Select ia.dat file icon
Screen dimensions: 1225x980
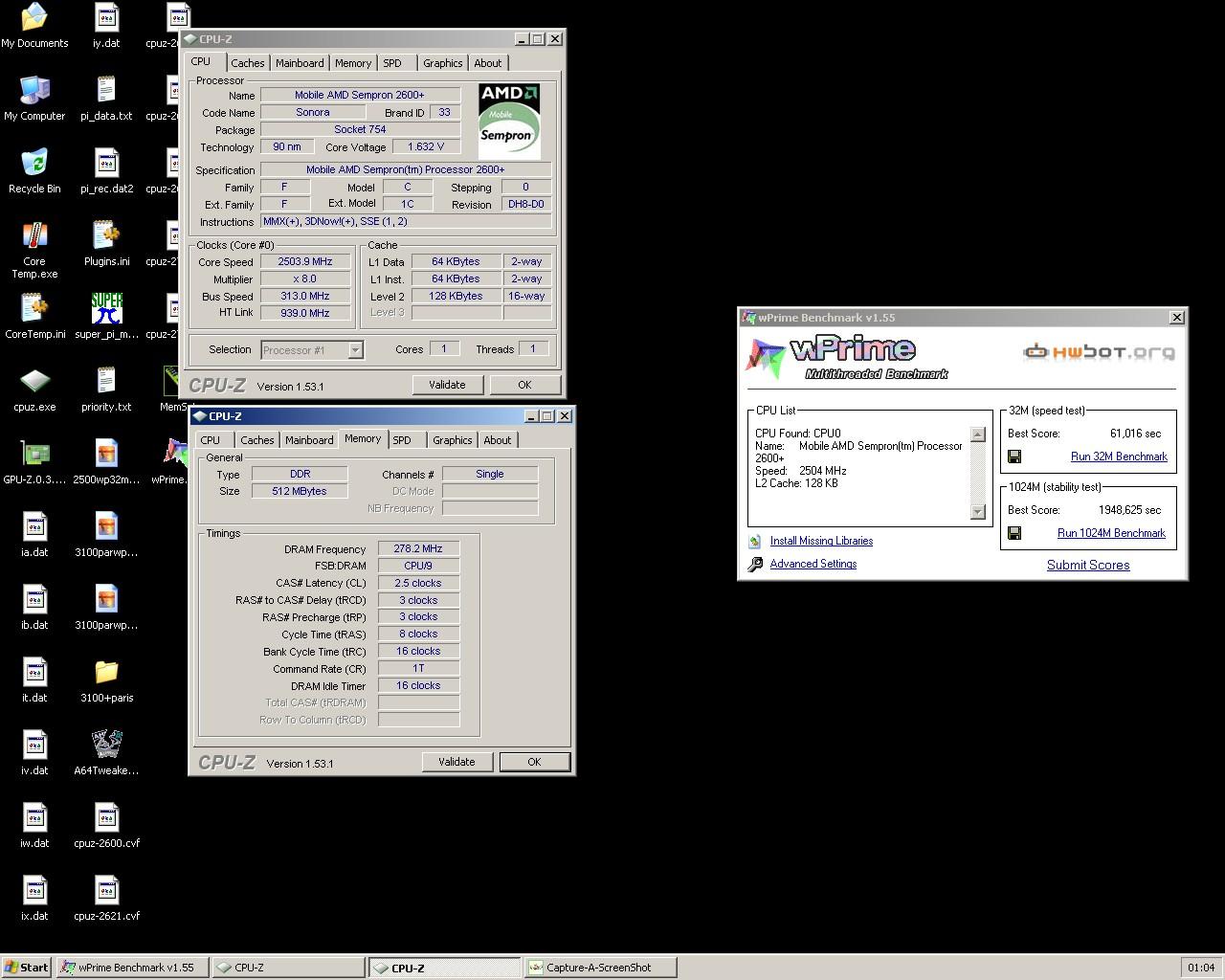[x=34, y=534]
